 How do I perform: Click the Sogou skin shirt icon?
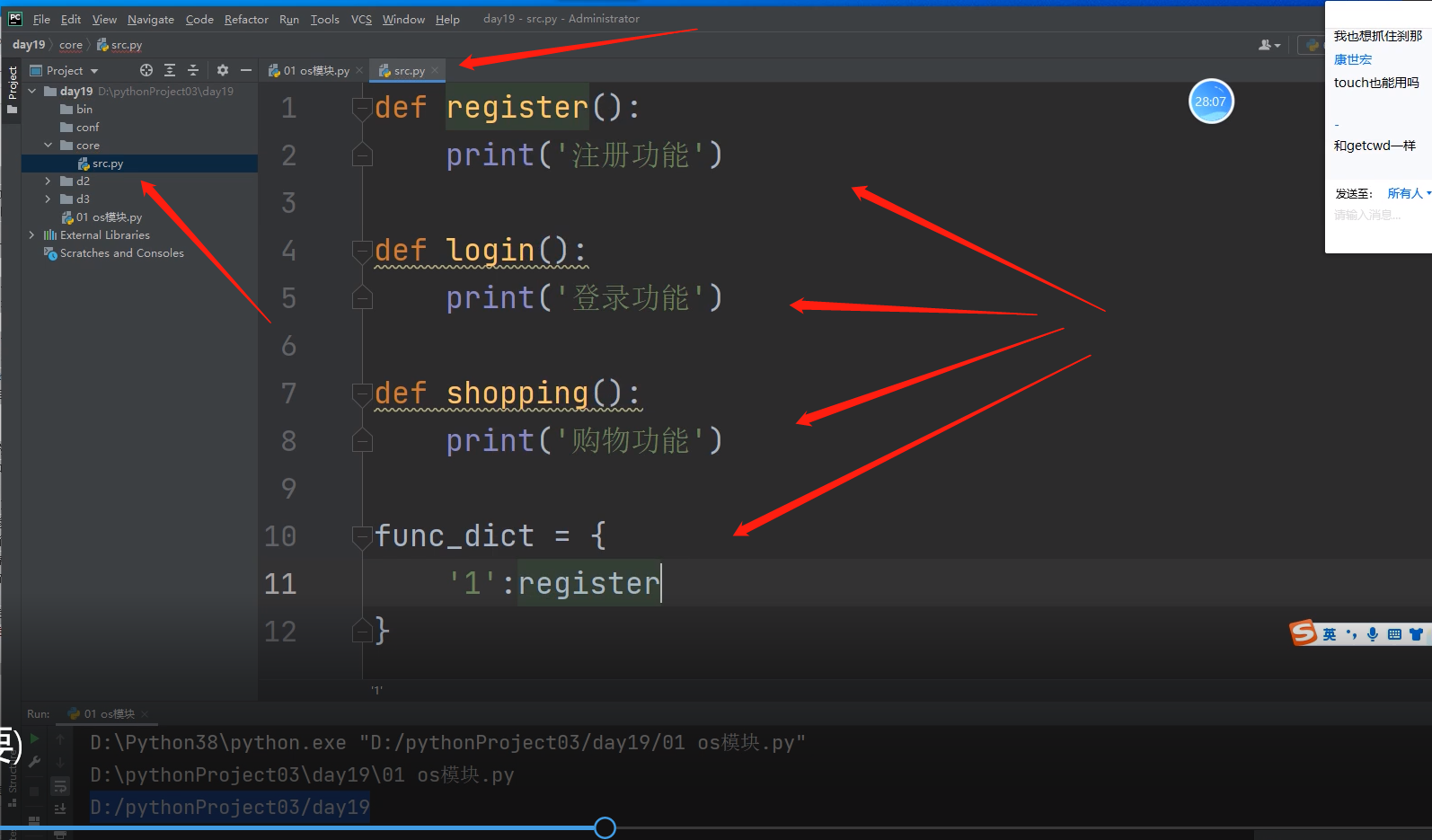click(x=1416, y=634)
